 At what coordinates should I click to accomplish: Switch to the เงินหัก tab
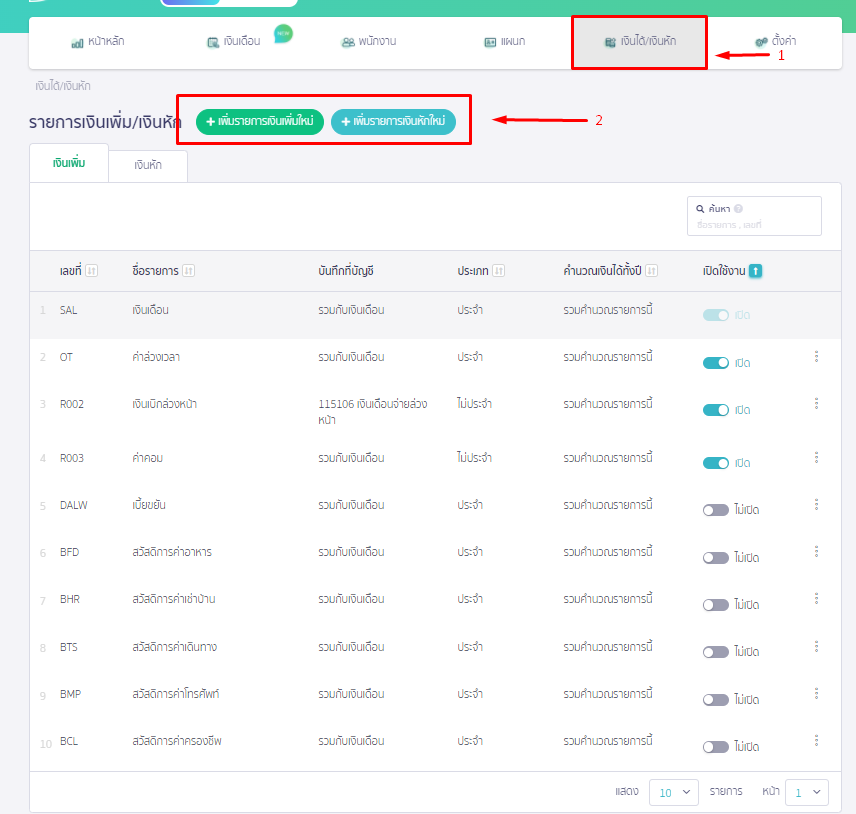pyautogui.click(x=148, y=166)
